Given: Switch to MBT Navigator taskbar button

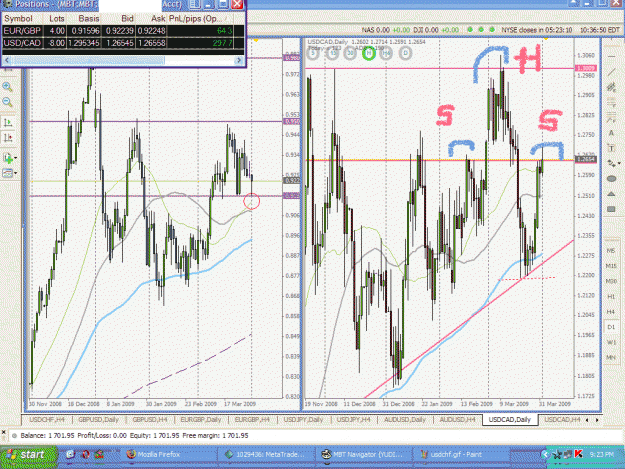Looking at the screenshot, I should coord(365,455).
